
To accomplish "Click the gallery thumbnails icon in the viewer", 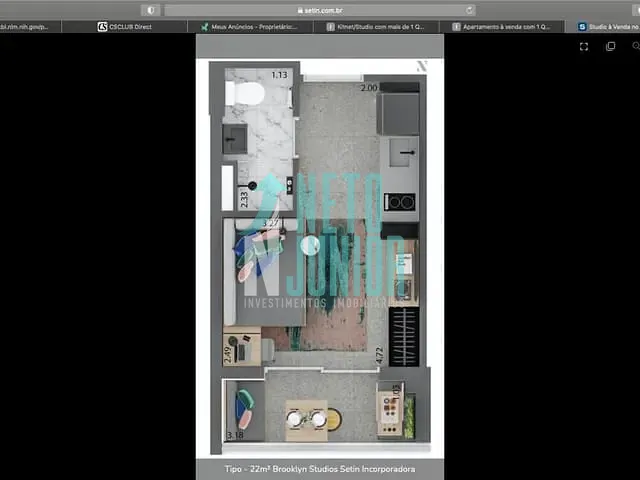I will pos(611,47).
